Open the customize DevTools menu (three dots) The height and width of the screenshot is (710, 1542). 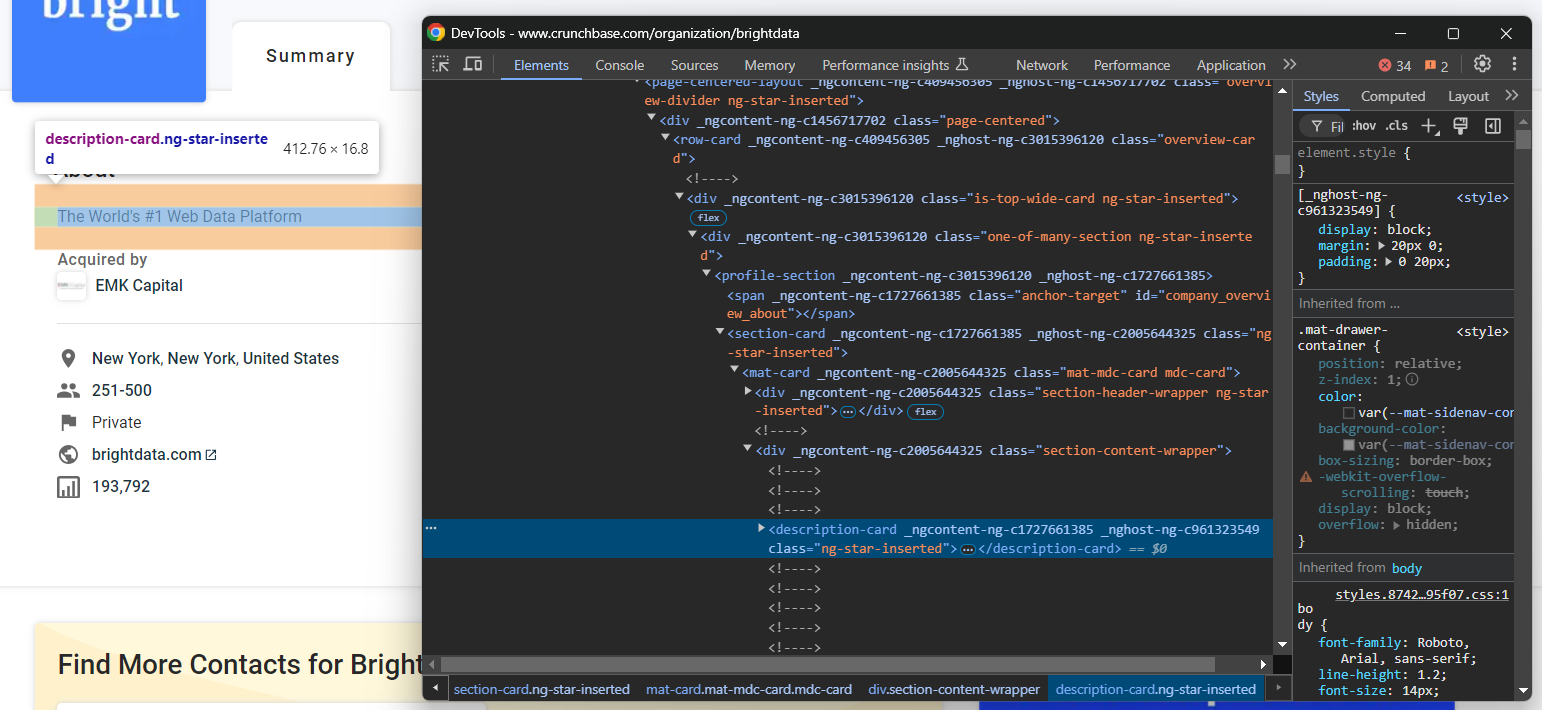click(1515, 64)
